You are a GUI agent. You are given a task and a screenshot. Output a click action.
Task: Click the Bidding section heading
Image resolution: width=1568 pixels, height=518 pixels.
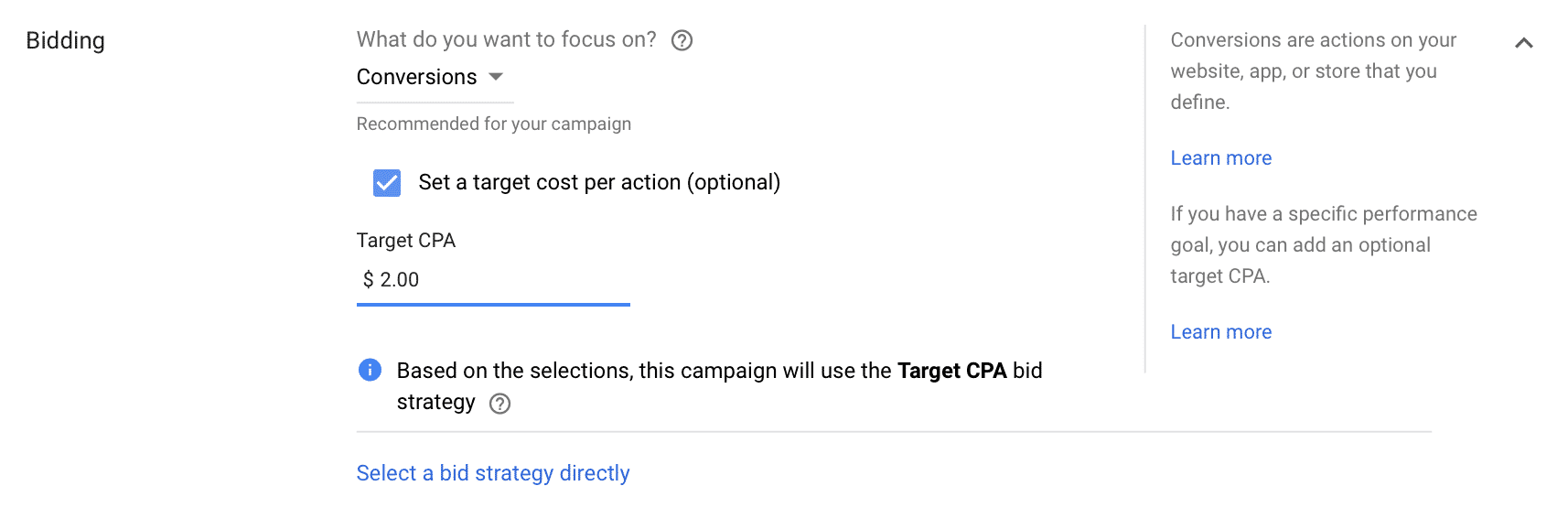click(x=66, y=41)
